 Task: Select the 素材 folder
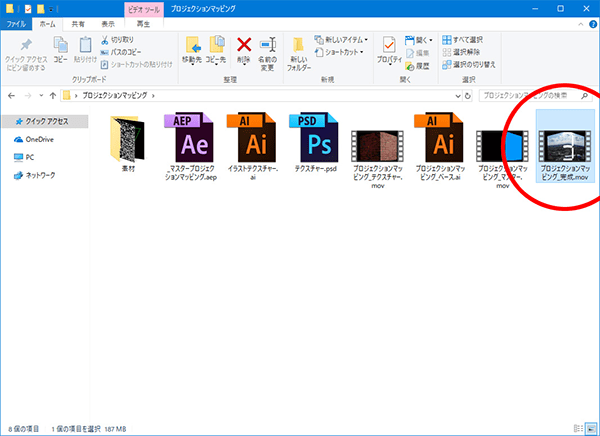click(128, 143)
